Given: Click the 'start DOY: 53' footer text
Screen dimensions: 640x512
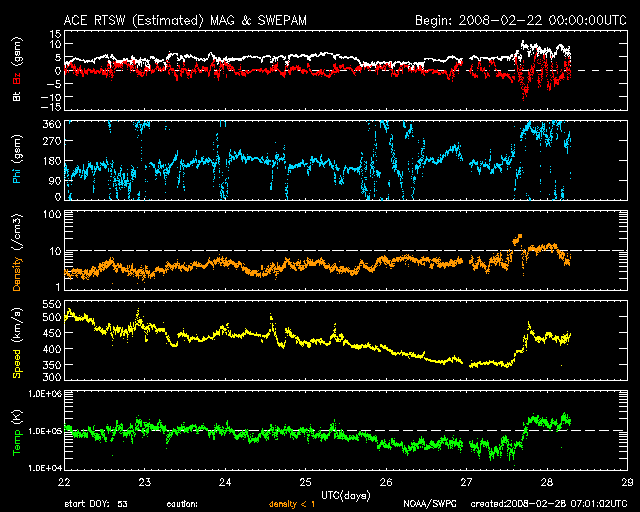Looking at the screenshot, I should [x=96, y=504].
